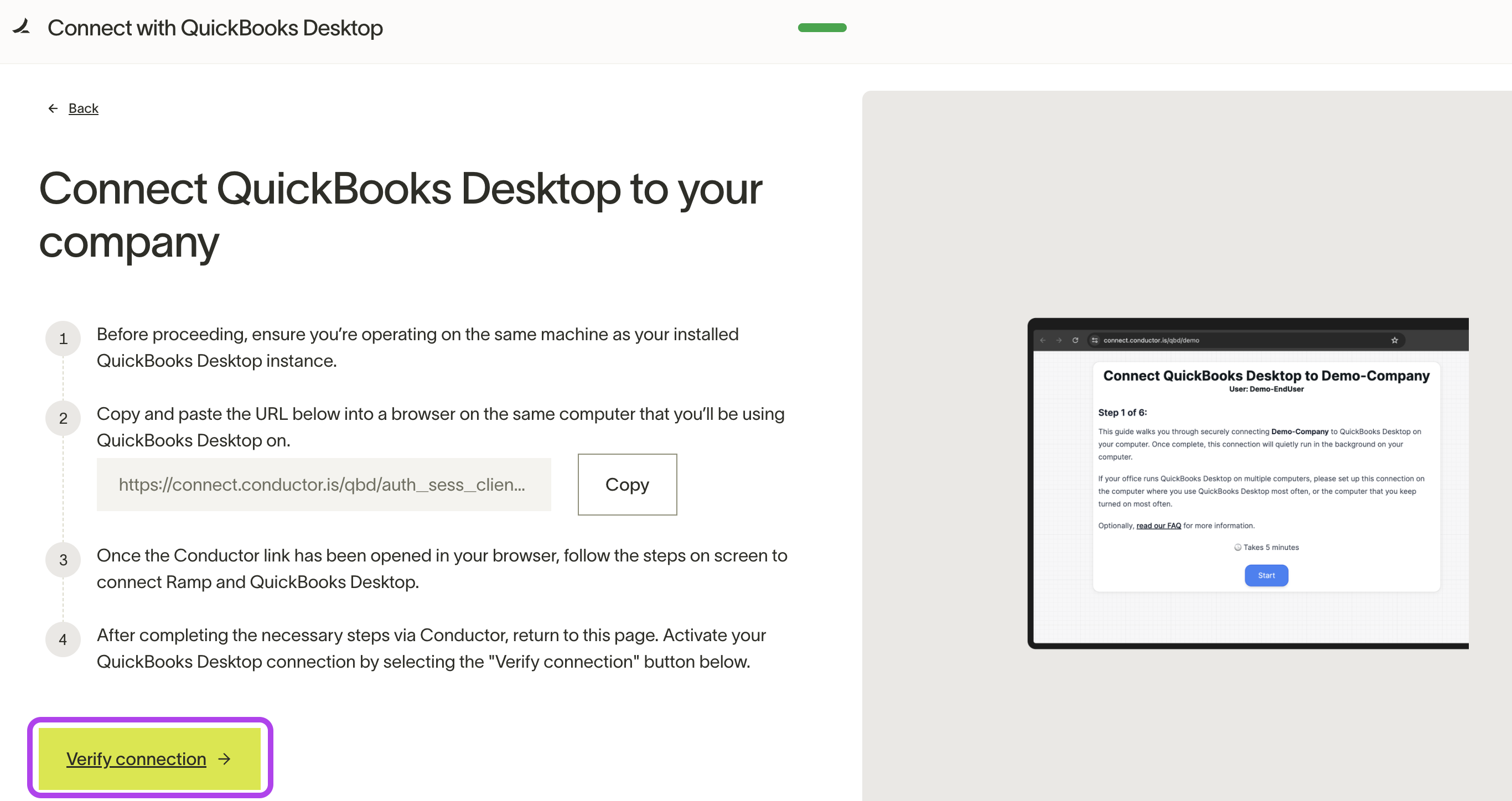1512x801 pixels.
Task: Click the Copy button
Action: tap(626, 484)
